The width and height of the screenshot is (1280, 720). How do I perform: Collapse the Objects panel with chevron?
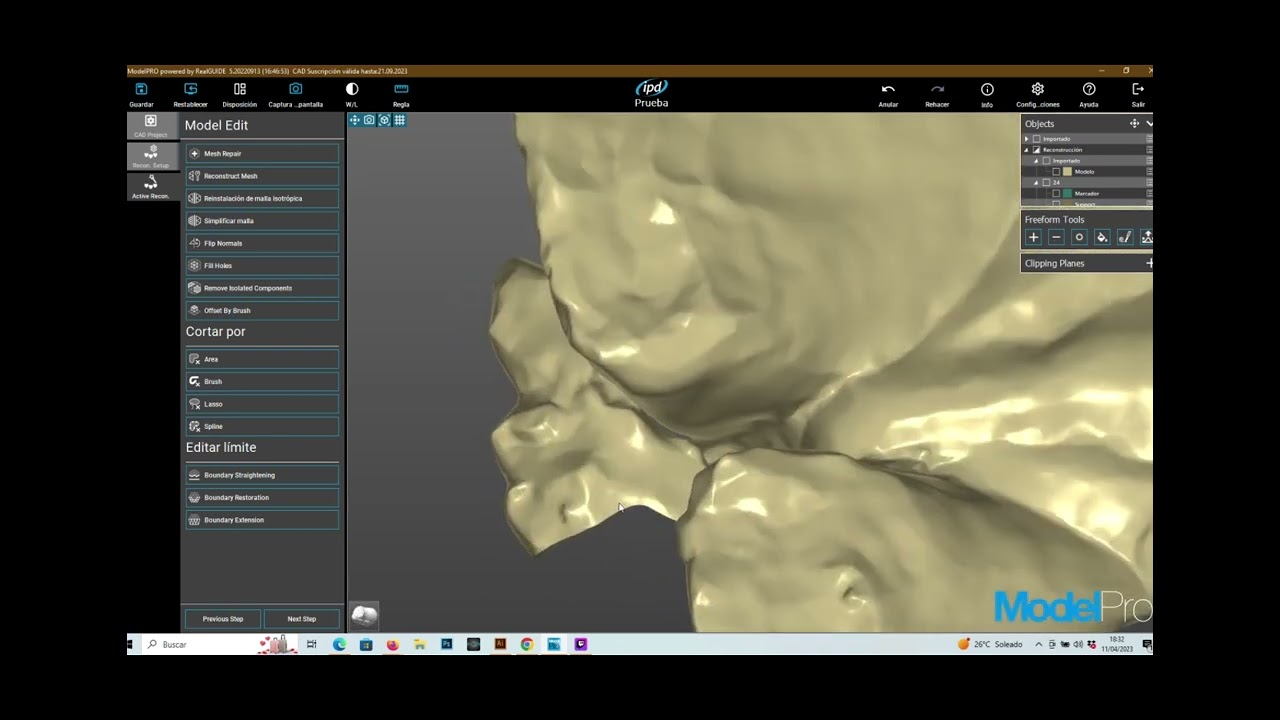tap(1149, 123)
